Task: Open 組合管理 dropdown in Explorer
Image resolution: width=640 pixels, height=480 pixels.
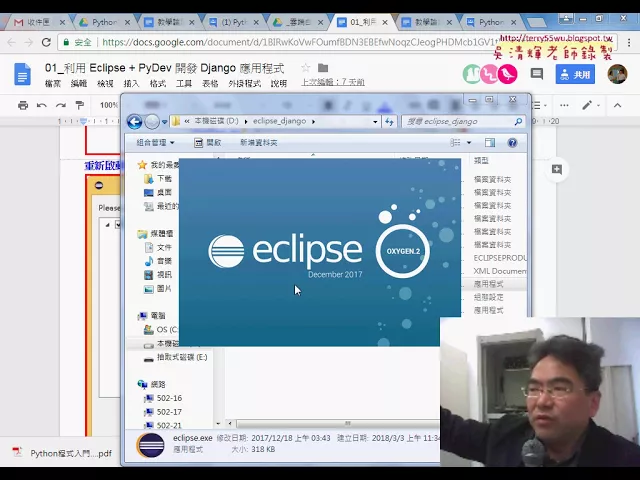Action: 156,142
